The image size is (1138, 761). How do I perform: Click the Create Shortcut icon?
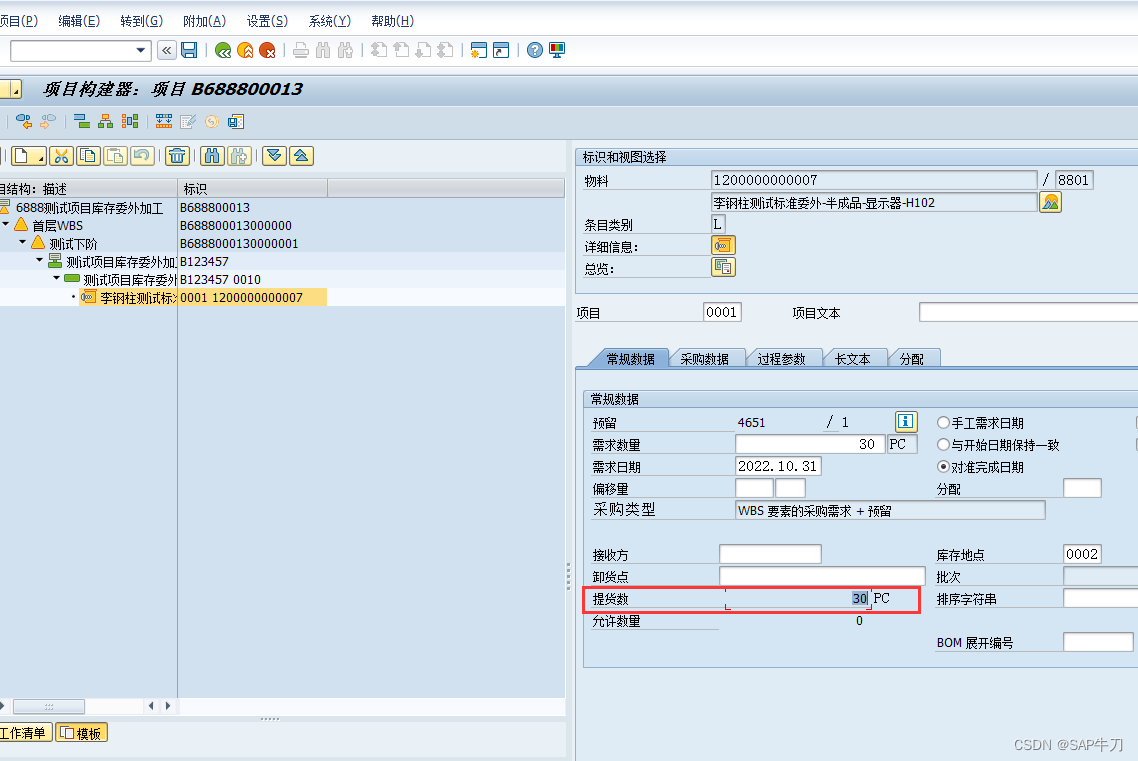pyautogui.click(x=501, y=50)
